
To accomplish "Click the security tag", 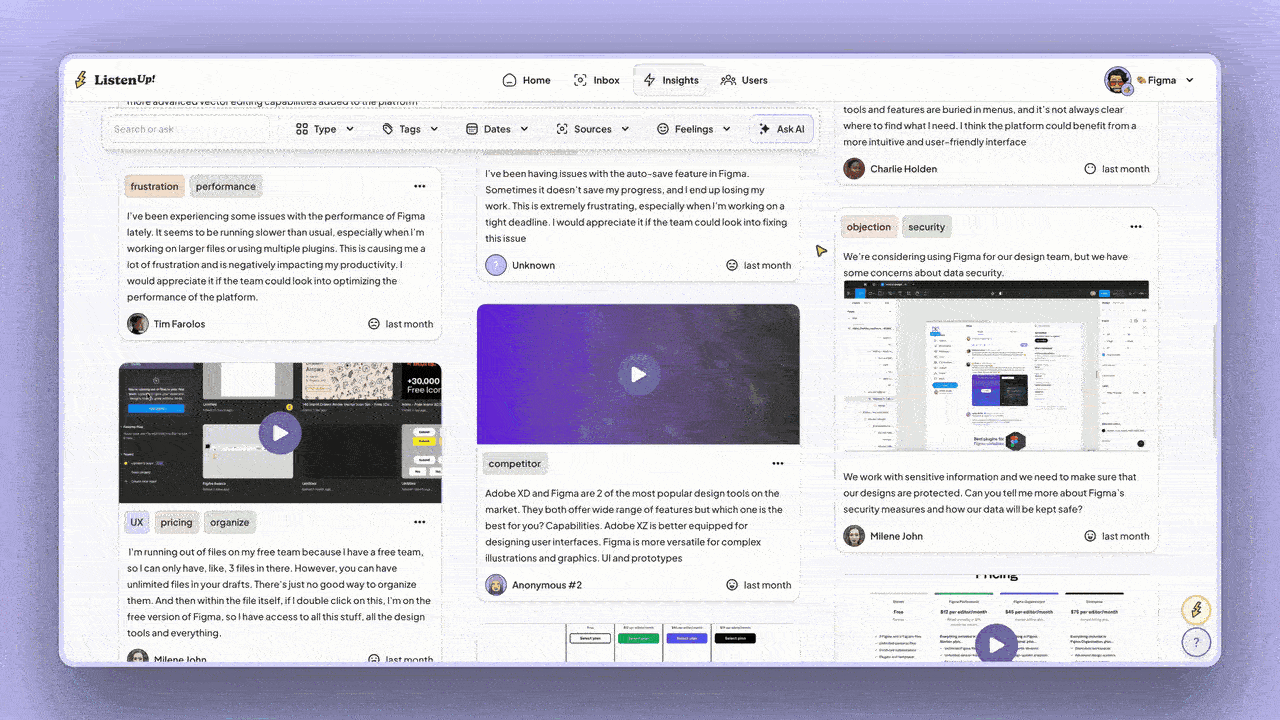I will tap(927, 227).
